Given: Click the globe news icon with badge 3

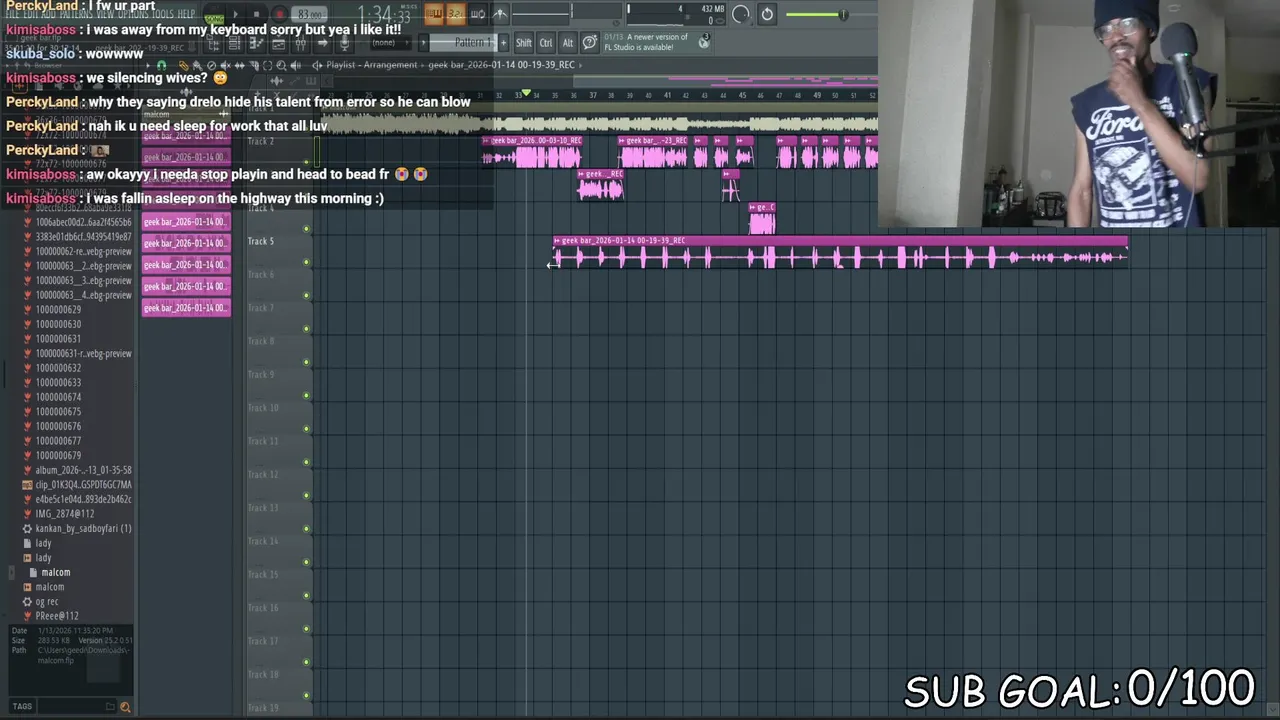Looking at the screenshot, I should click(704, 42).
